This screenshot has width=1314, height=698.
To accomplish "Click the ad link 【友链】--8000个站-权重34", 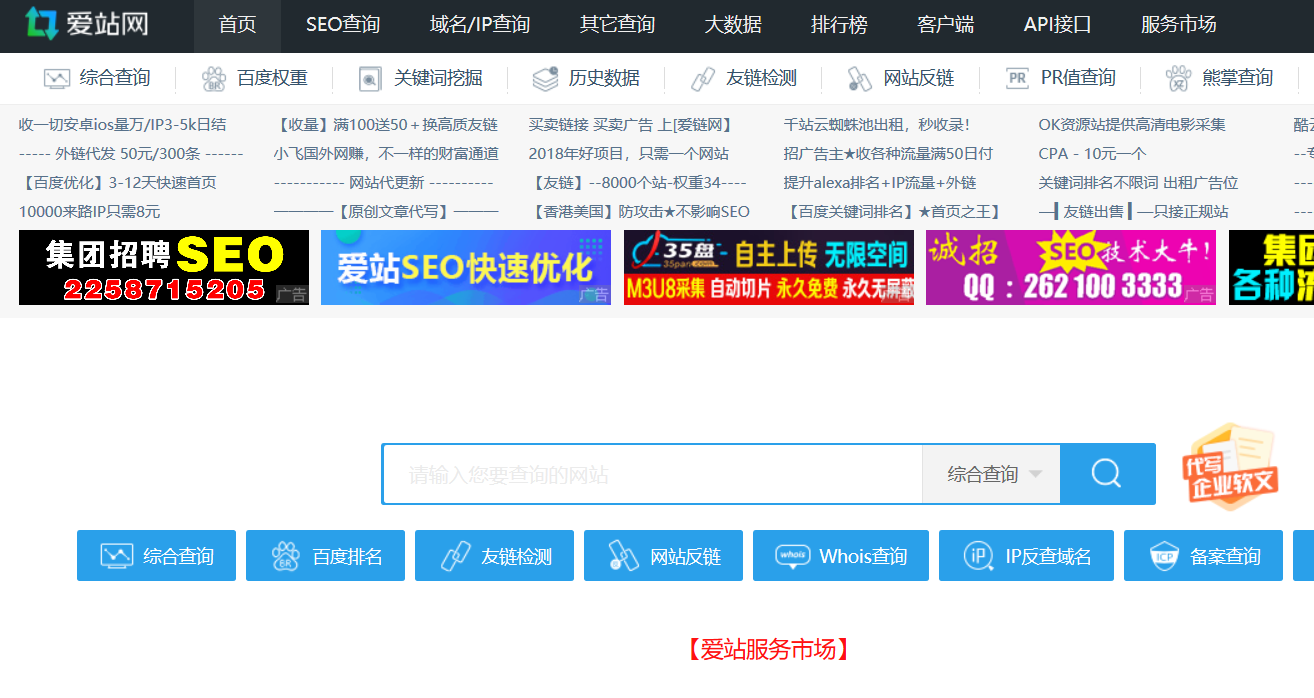I will (x=638, y=183).
